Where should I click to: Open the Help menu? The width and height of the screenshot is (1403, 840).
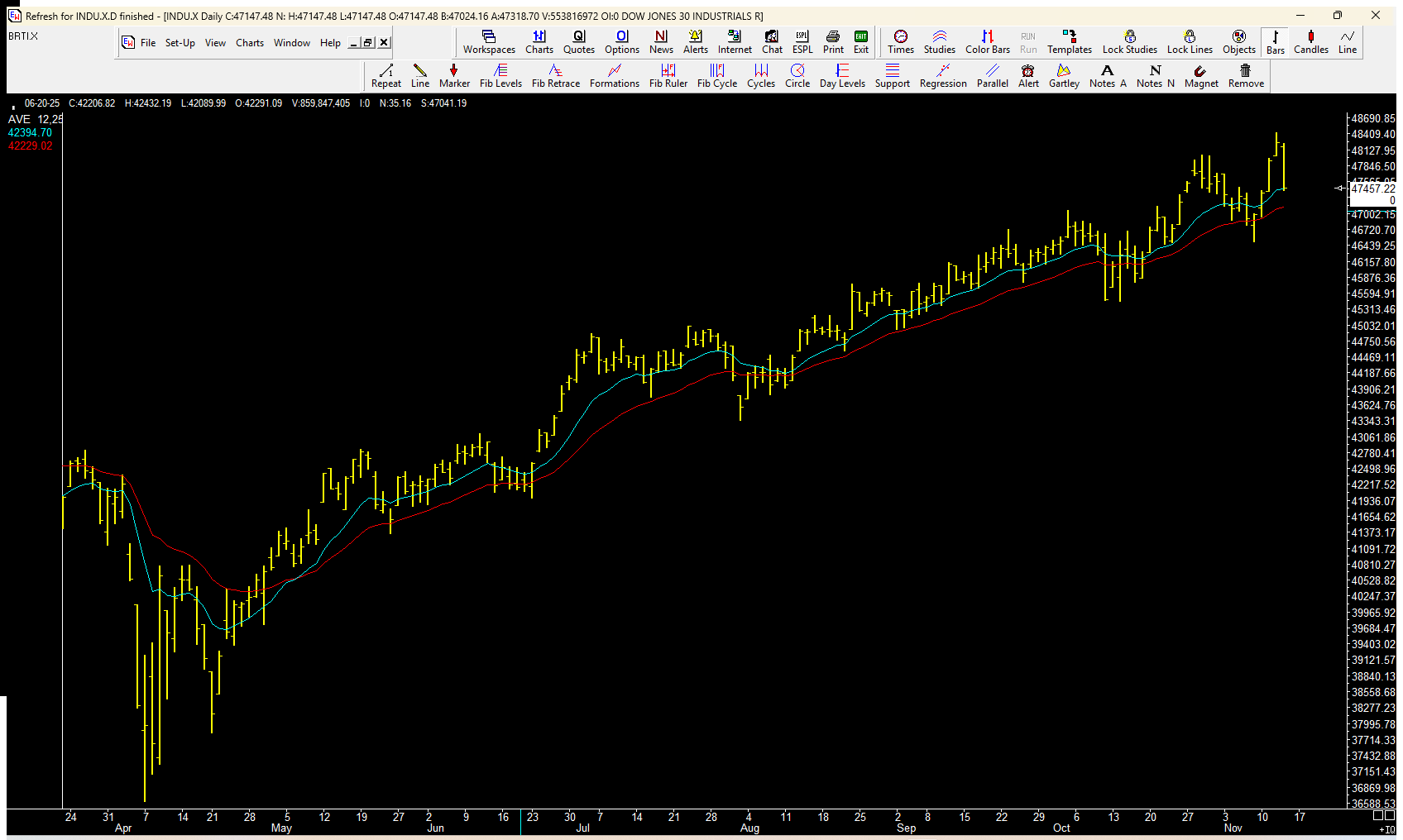click(x=330, y=43)
